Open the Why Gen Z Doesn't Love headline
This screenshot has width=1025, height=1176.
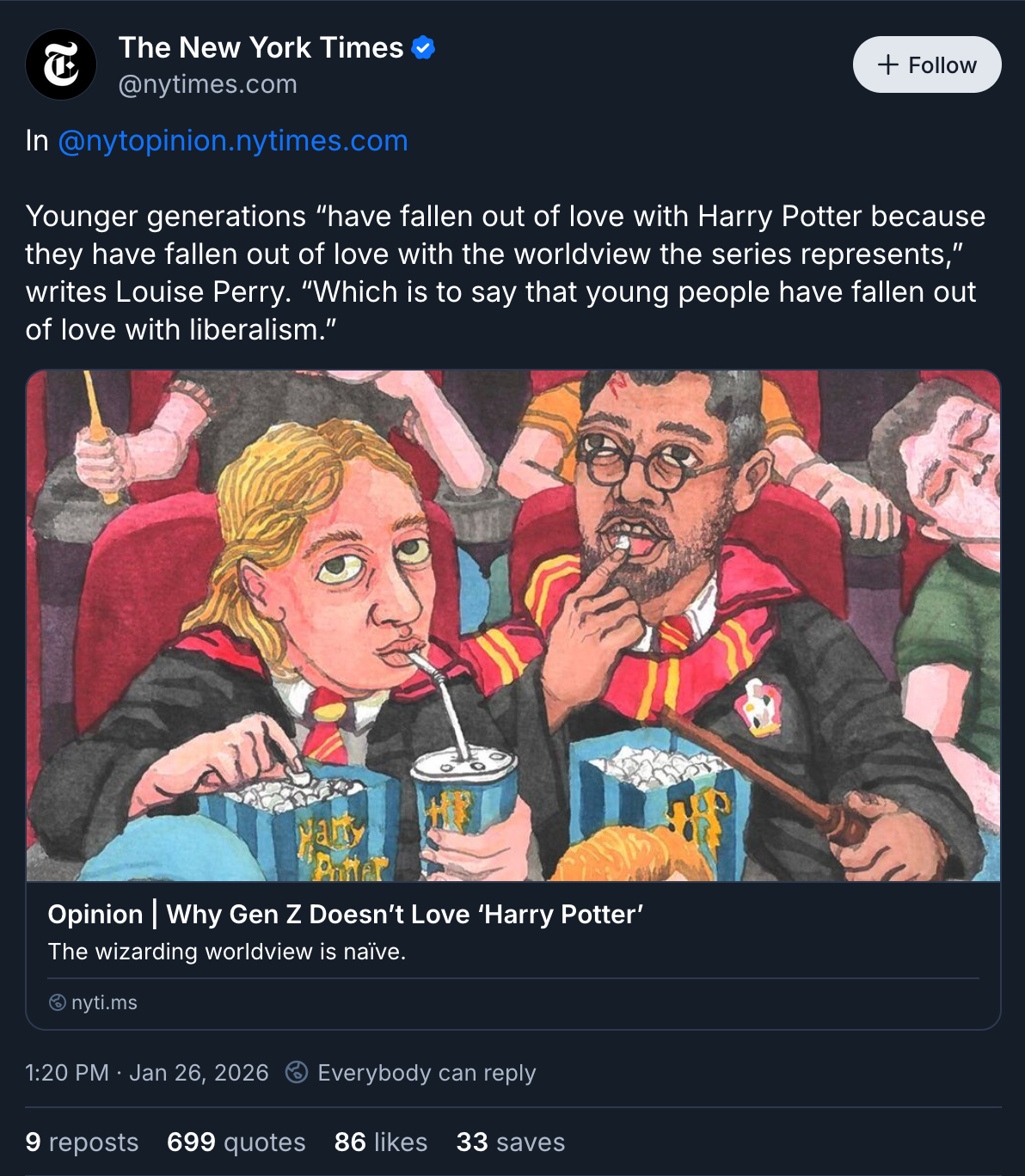pyautogui.click(x=346, y=914)
